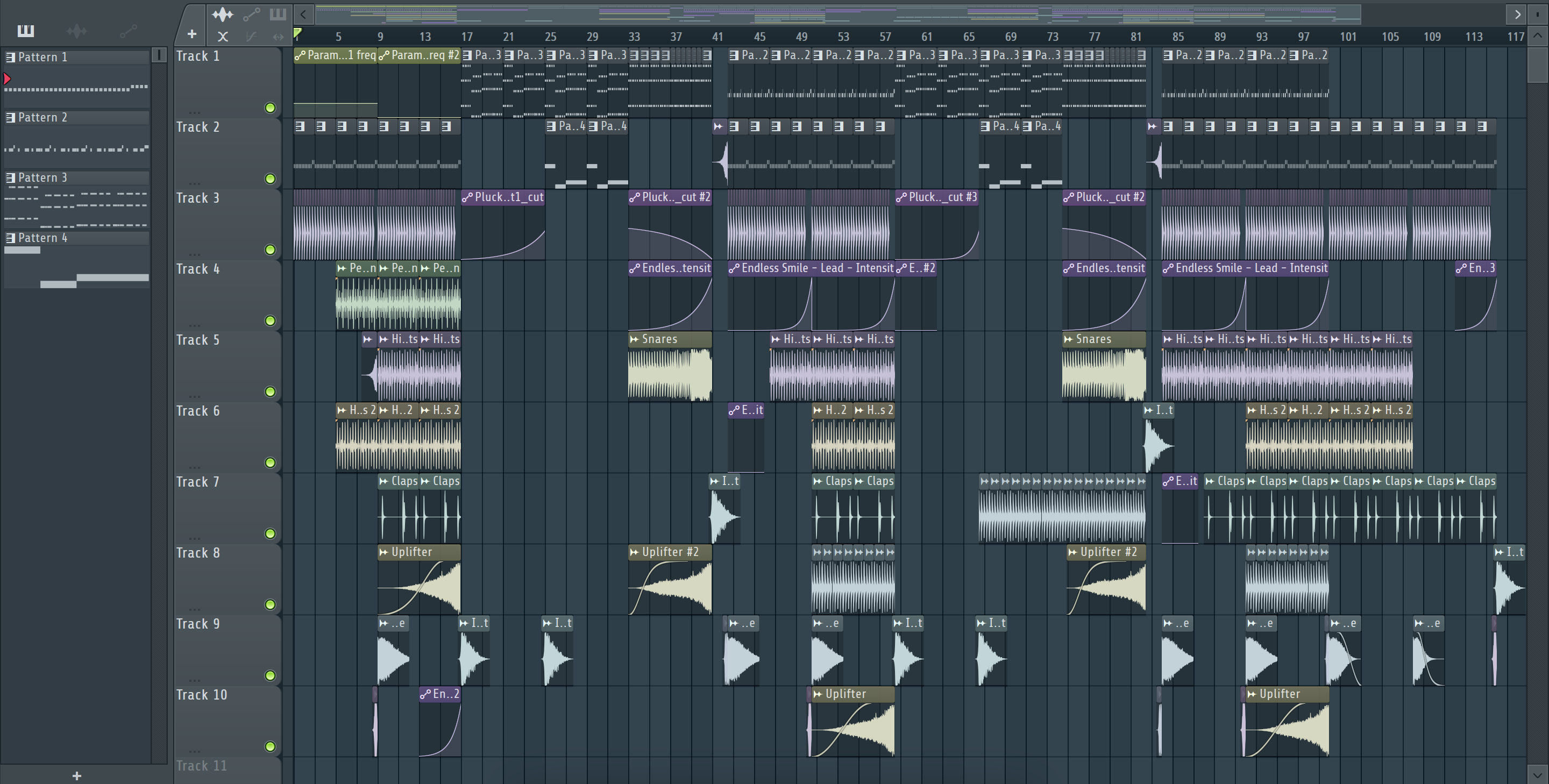Mute Track 2 with its green LED
The width and height of the screenshot is (1549, 784).
pos(270,179)
